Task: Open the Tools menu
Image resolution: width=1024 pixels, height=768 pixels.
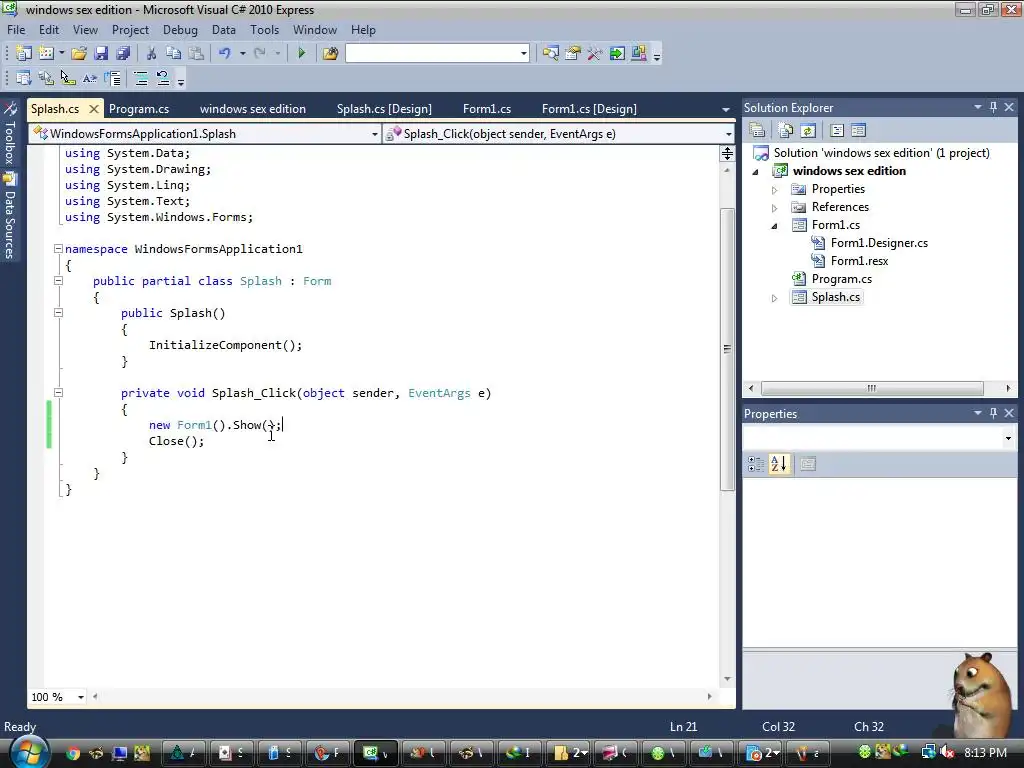Action: click(x=264, y=30)
